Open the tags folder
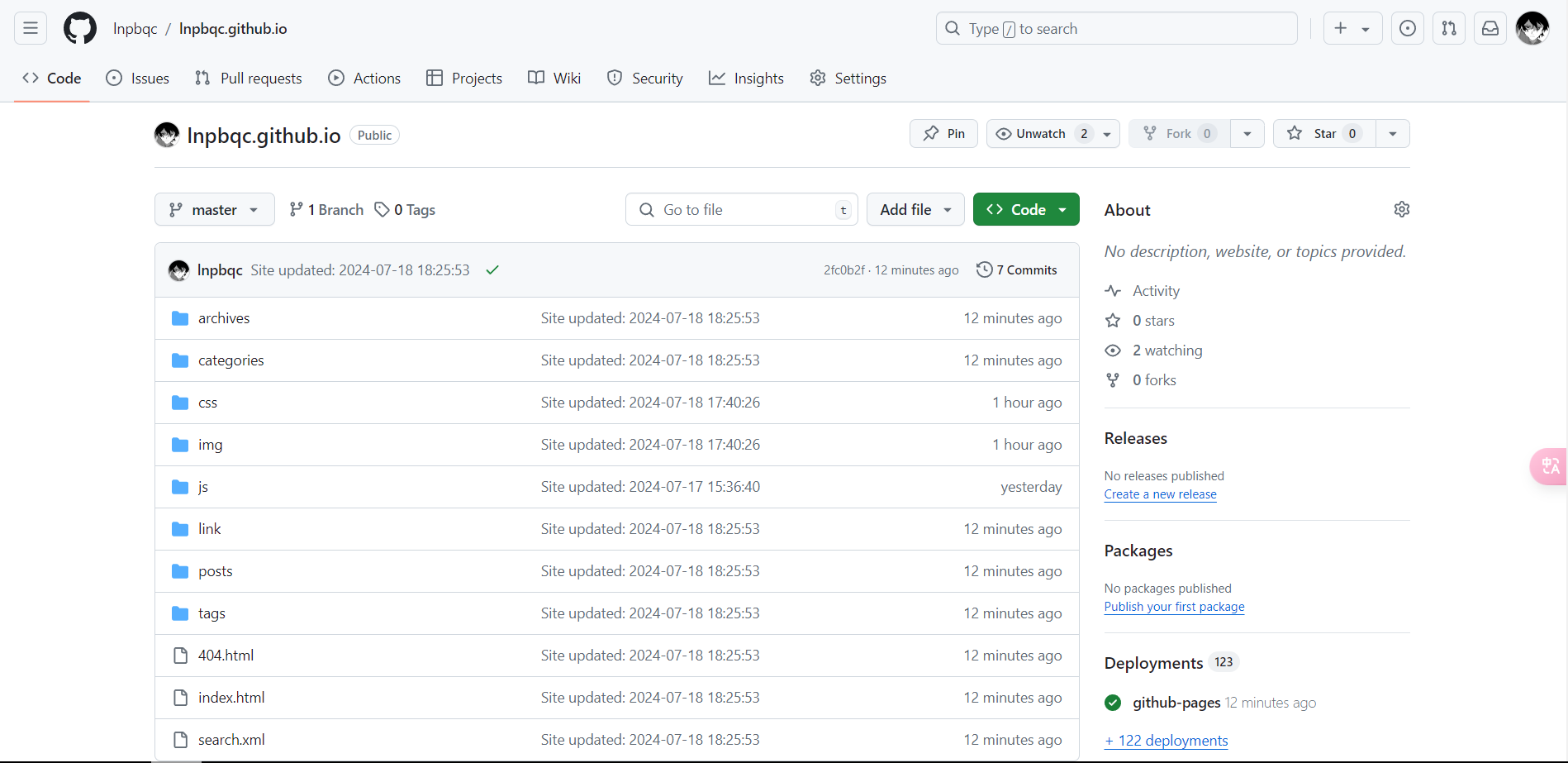This screenshot has width=1568, height=763. click(211, 613)
